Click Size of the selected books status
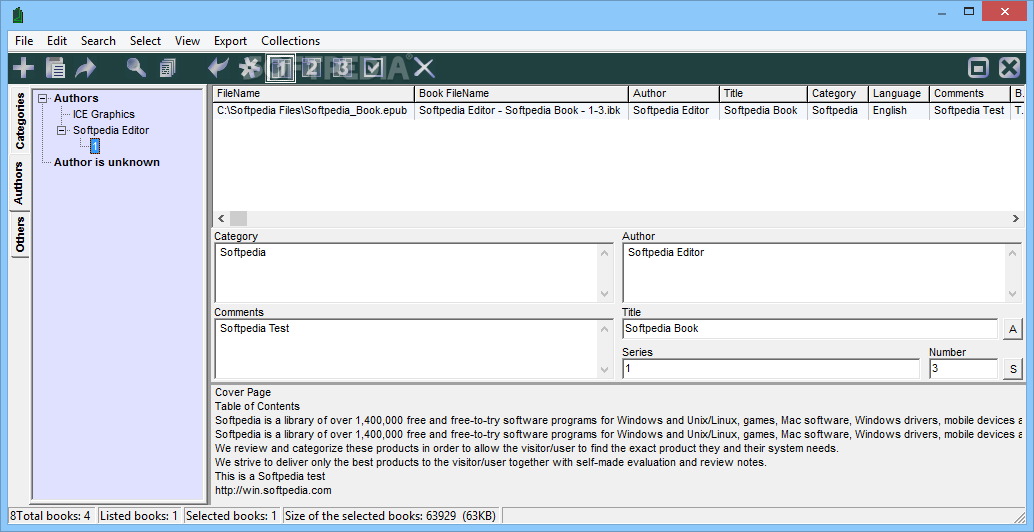Image resolution: width=1034 pixels, height=532 pixels. (x=392, y=516)
